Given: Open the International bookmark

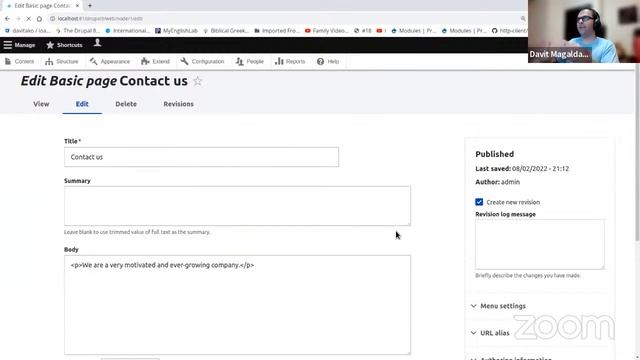Looking at the screenshot, I should [127, 31].
